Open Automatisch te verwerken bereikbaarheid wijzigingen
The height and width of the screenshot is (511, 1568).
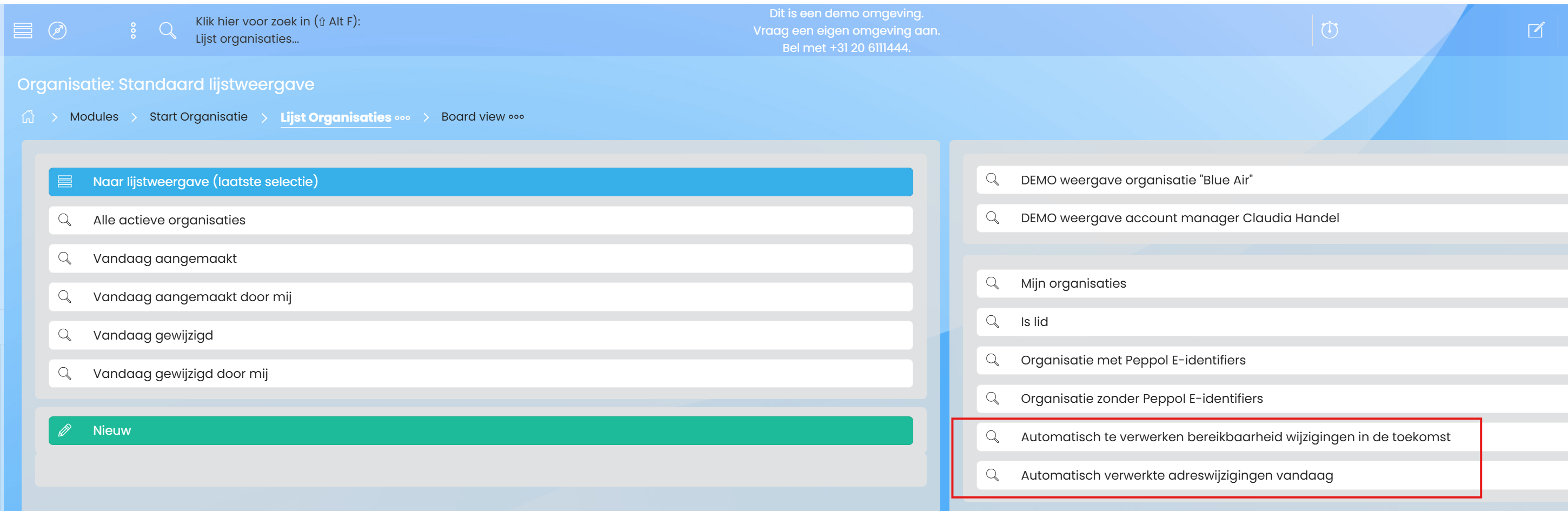pos(1272,437)
